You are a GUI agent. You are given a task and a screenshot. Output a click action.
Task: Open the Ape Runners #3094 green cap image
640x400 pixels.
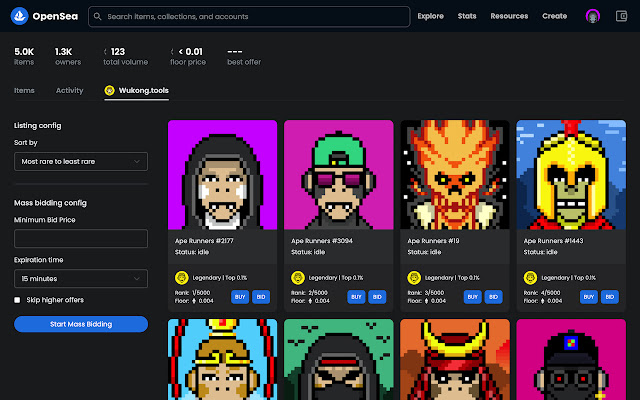[x=339, y=175]
